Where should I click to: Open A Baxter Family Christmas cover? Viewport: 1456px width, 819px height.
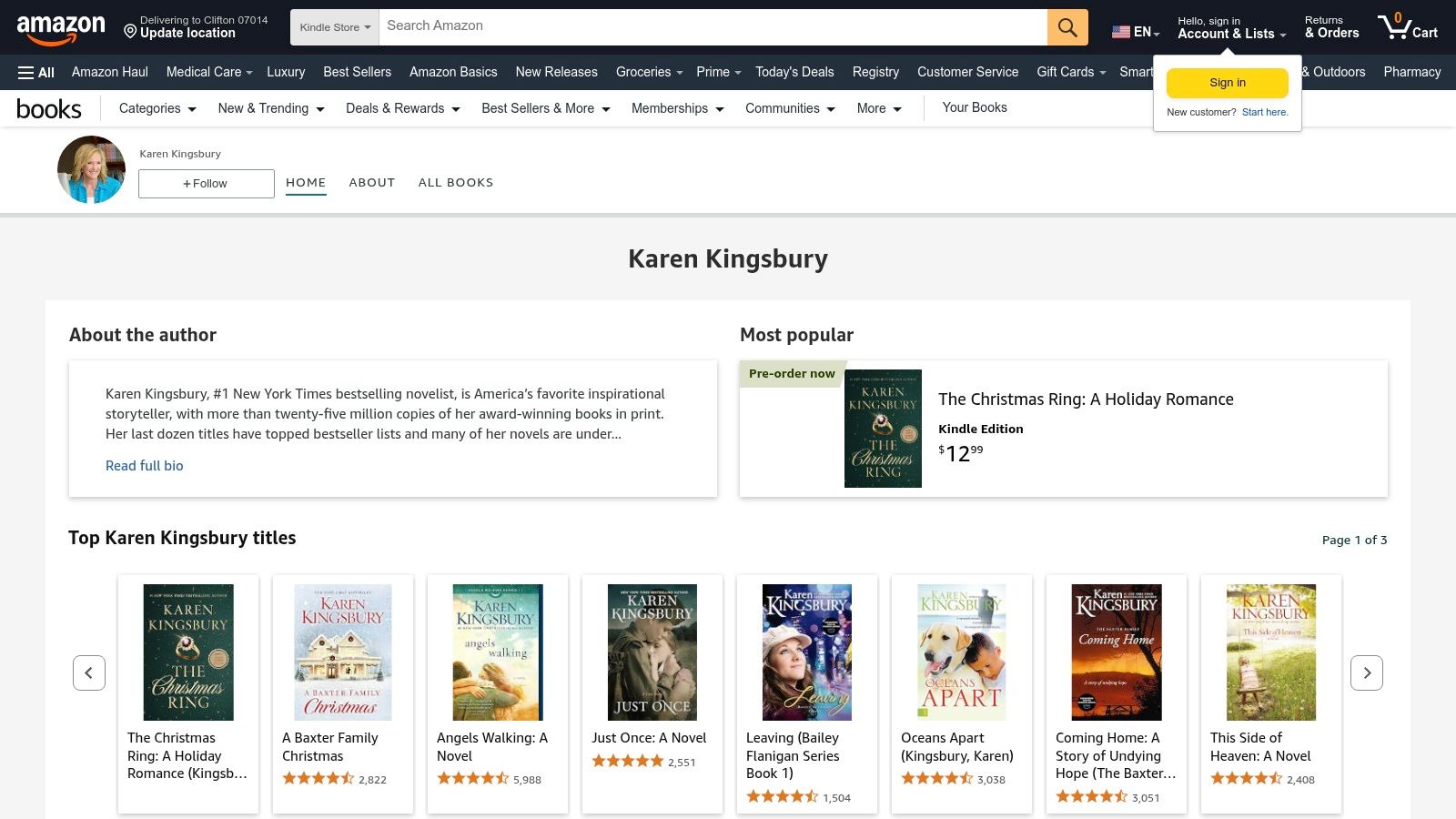(343, 652)
